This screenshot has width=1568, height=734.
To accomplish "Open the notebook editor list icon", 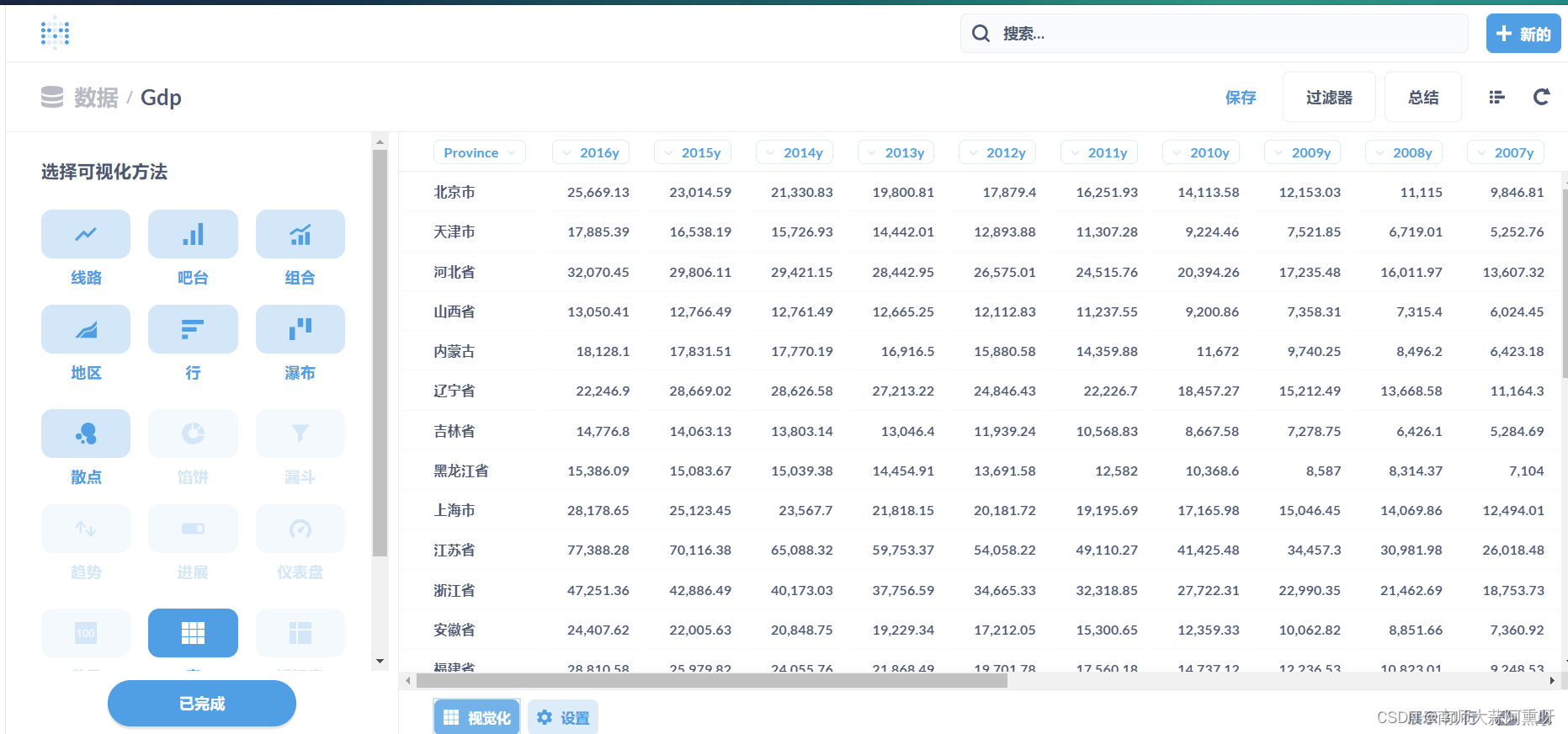I will (1496, 98).
